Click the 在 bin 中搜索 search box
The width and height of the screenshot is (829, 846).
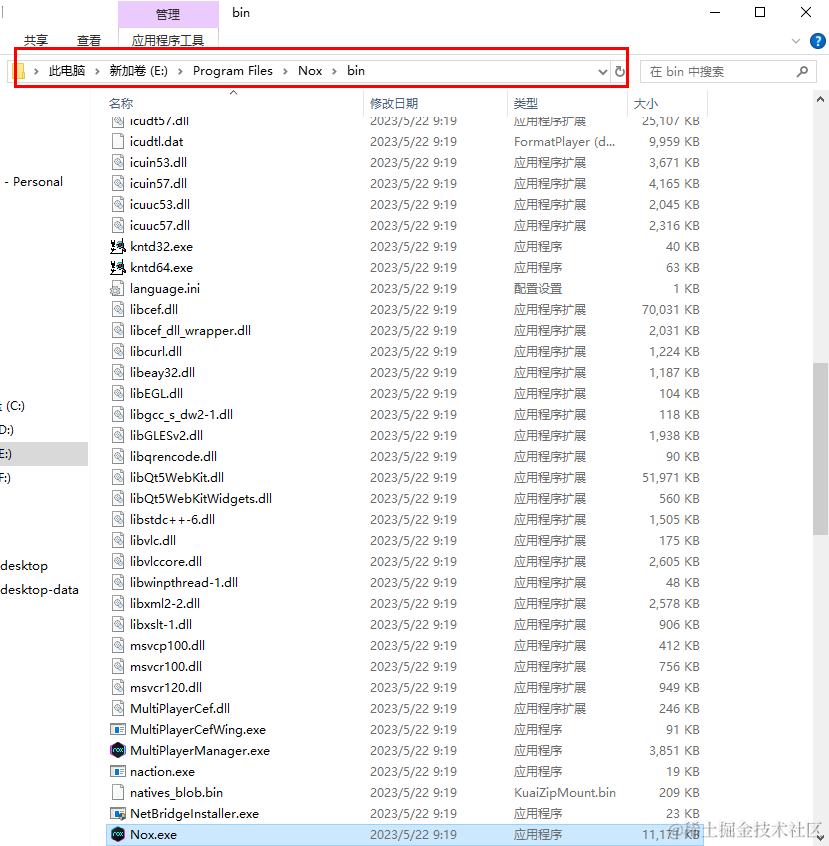(x=728, y=71)
